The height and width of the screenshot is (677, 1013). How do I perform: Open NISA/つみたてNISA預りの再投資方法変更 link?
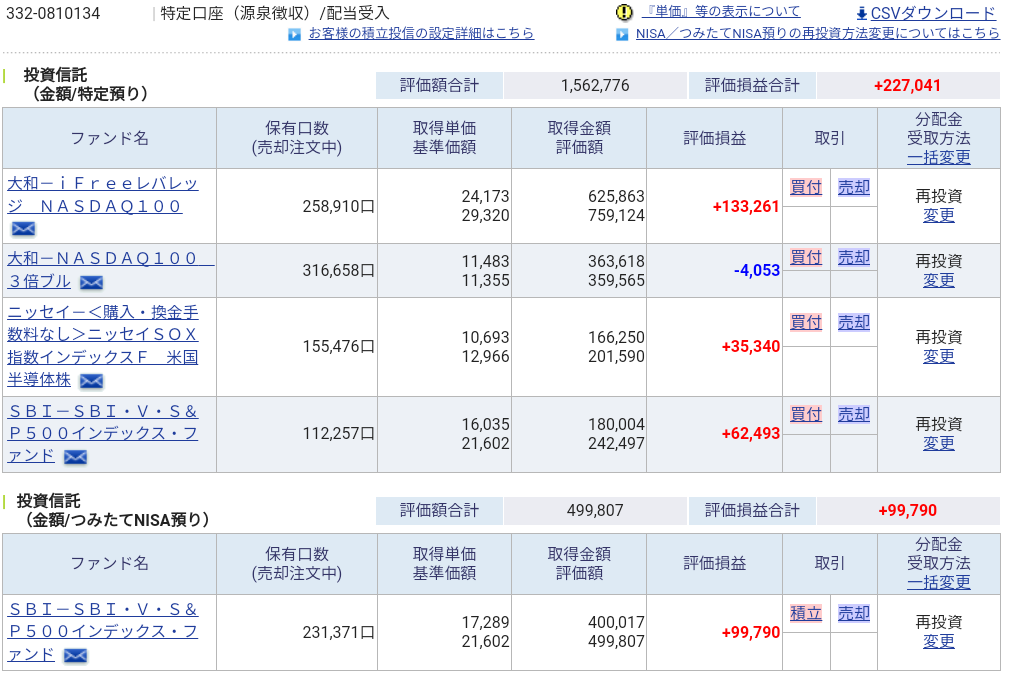[x=817, y=33]
